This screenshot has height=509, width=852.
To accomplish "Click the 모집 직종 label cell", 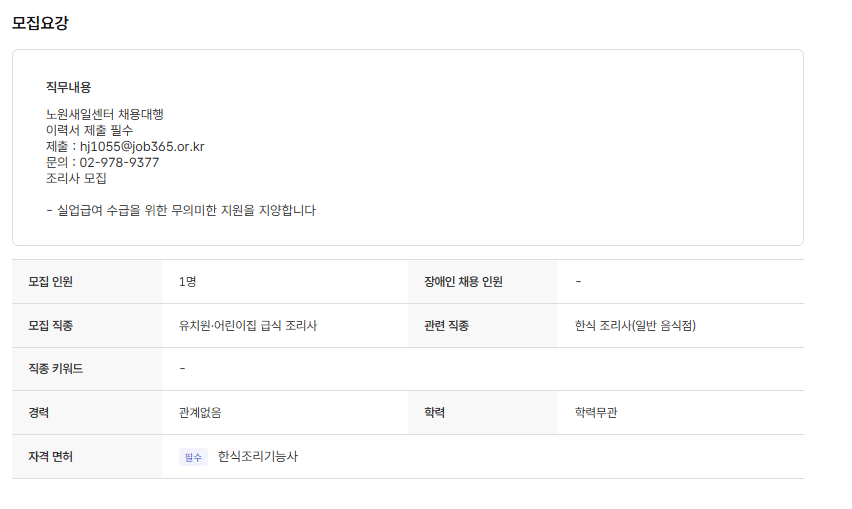I will point(51,326).
